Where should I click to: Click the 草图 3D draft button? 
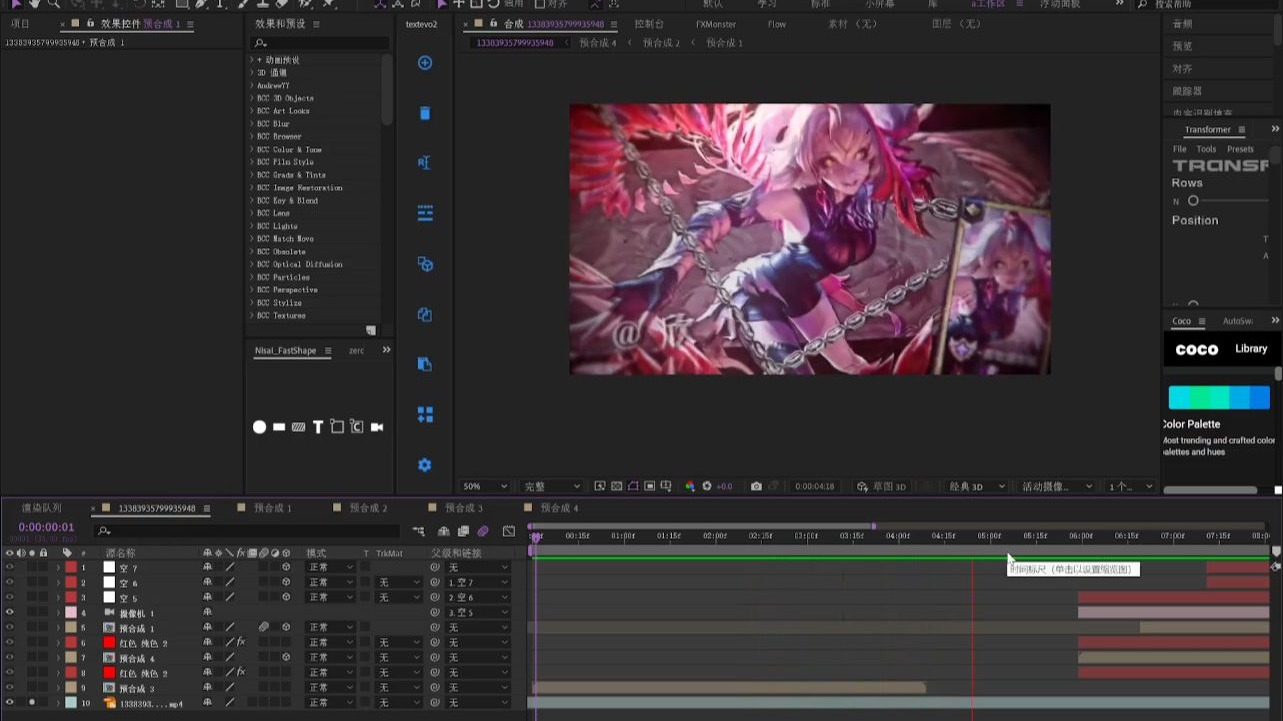tap(881, 486)
